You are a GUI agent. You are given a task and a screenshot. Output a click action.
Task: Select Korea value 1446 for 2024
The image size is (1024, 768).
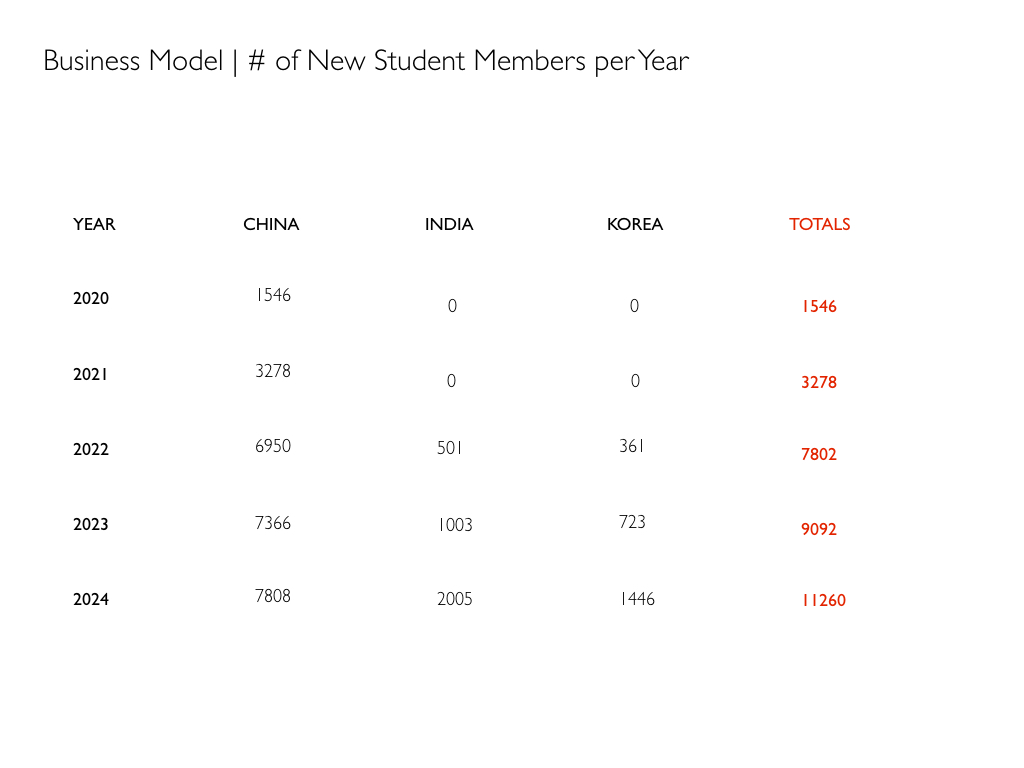click(637, 599)
